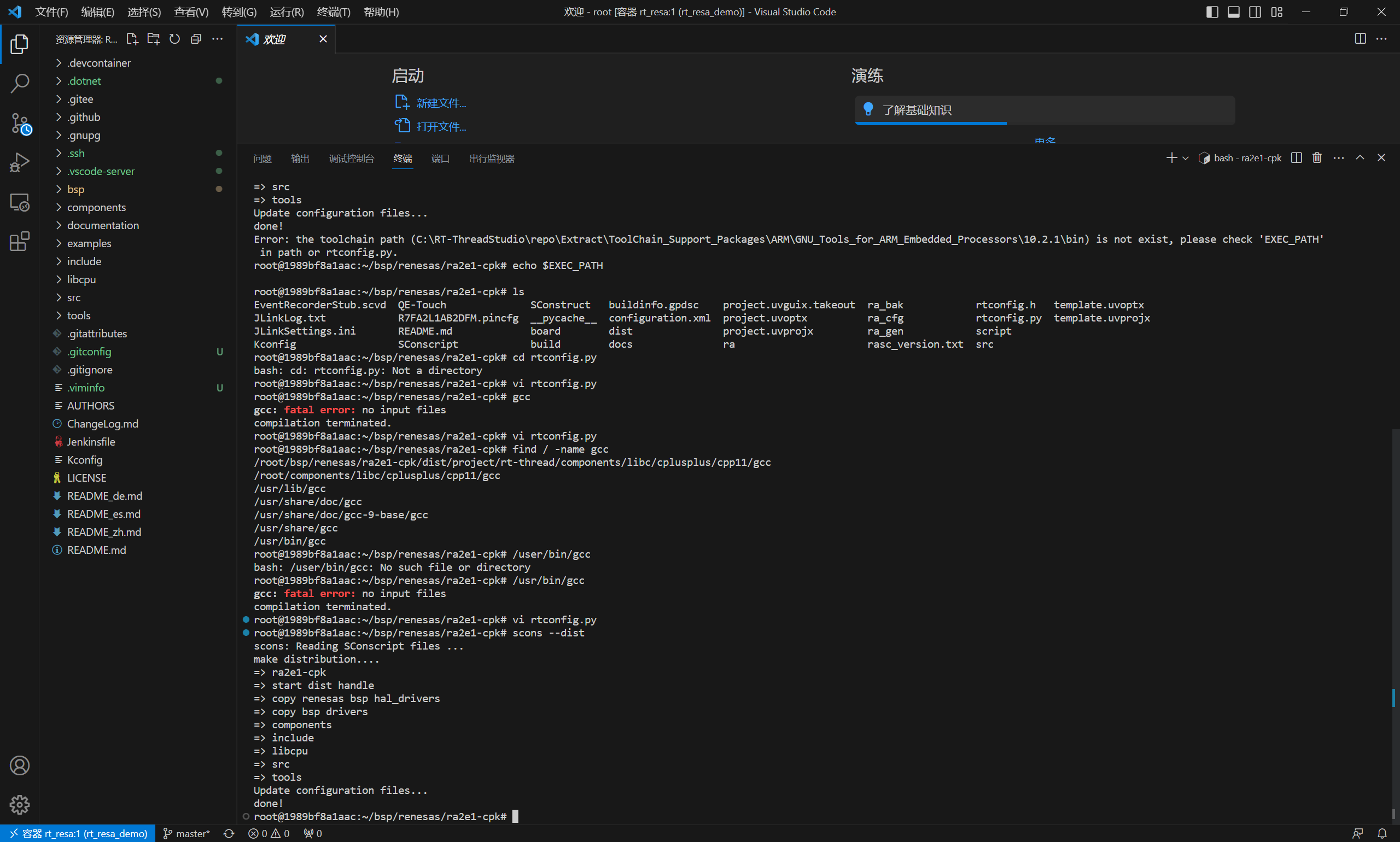Expand the components folder

[138, 207]
